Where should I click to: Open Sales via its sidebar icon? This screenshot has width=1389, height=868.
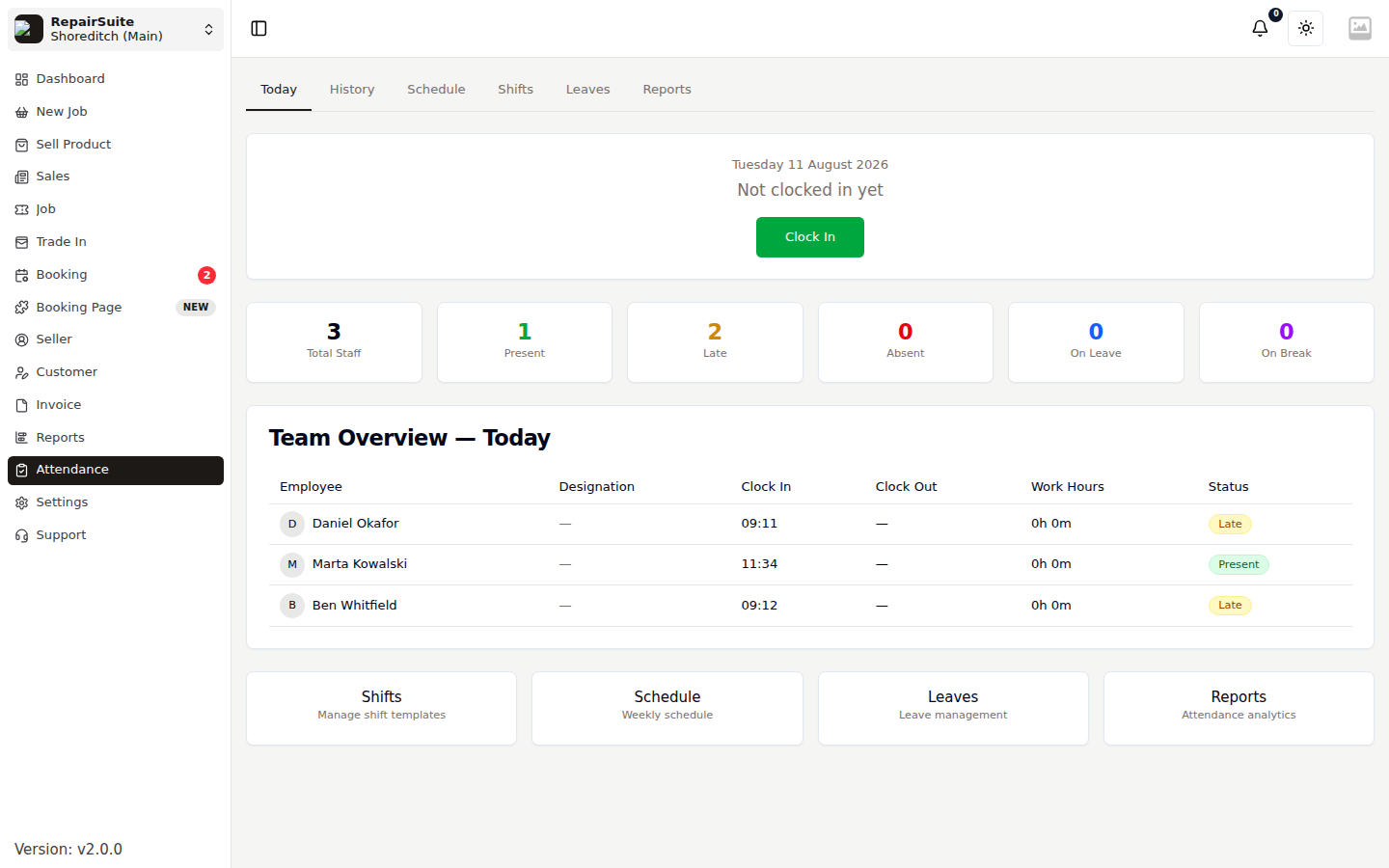[21, 176]
